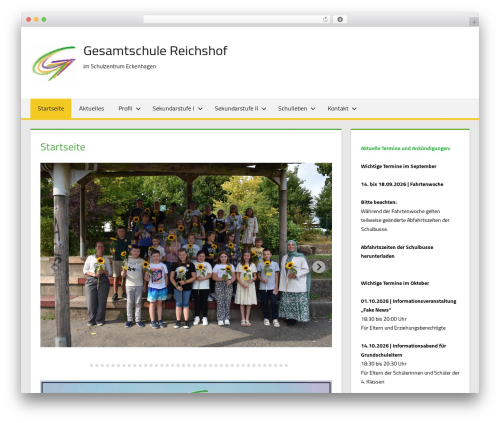Viewport: 500px width, 423px height.
Task: Download Abfahrtszeiten der Schulbusse link
Action: click(397, 252)
